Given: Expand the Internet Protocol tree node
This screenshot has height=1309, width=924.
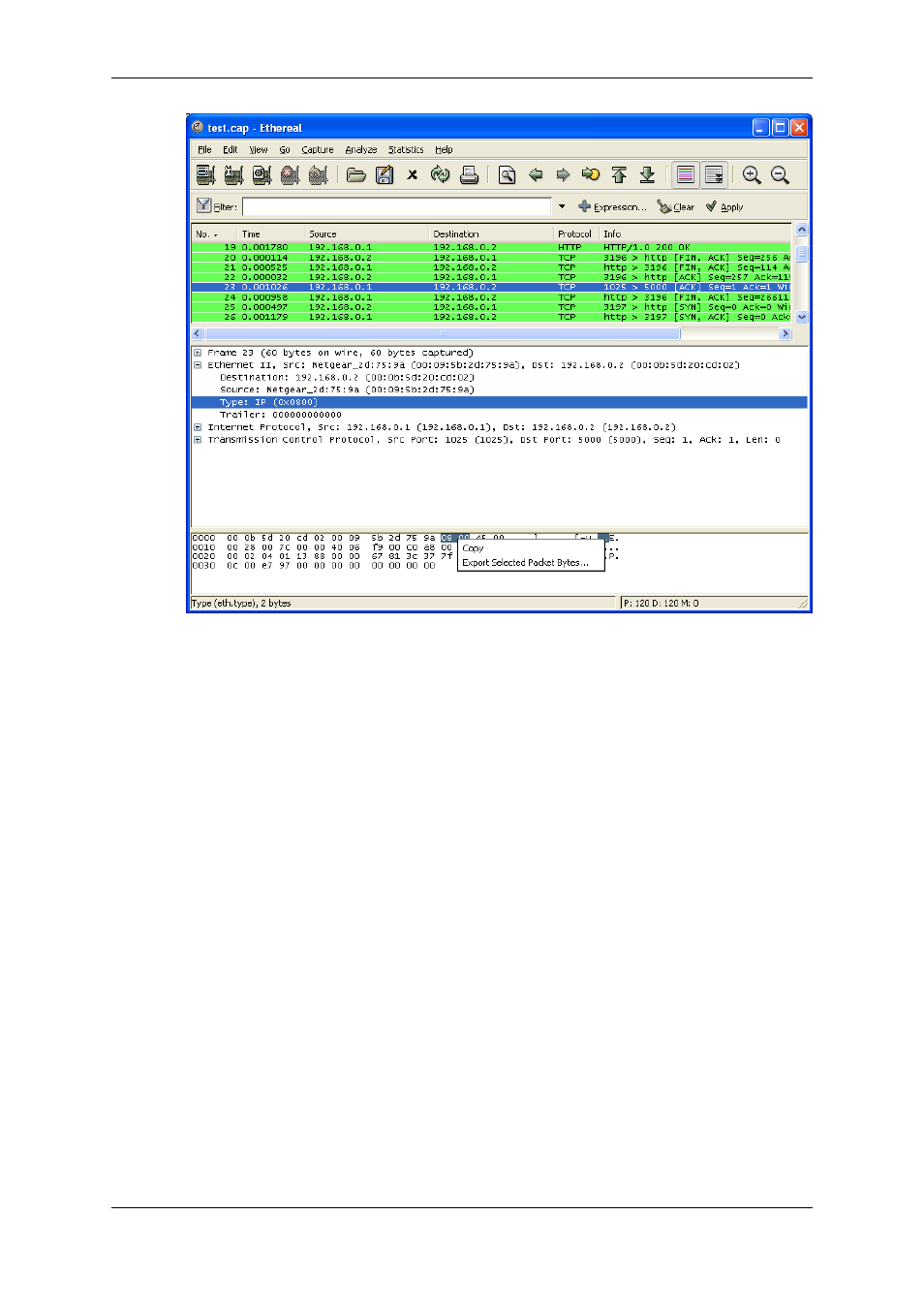Looking at the screenshot, I should (198, 427).
